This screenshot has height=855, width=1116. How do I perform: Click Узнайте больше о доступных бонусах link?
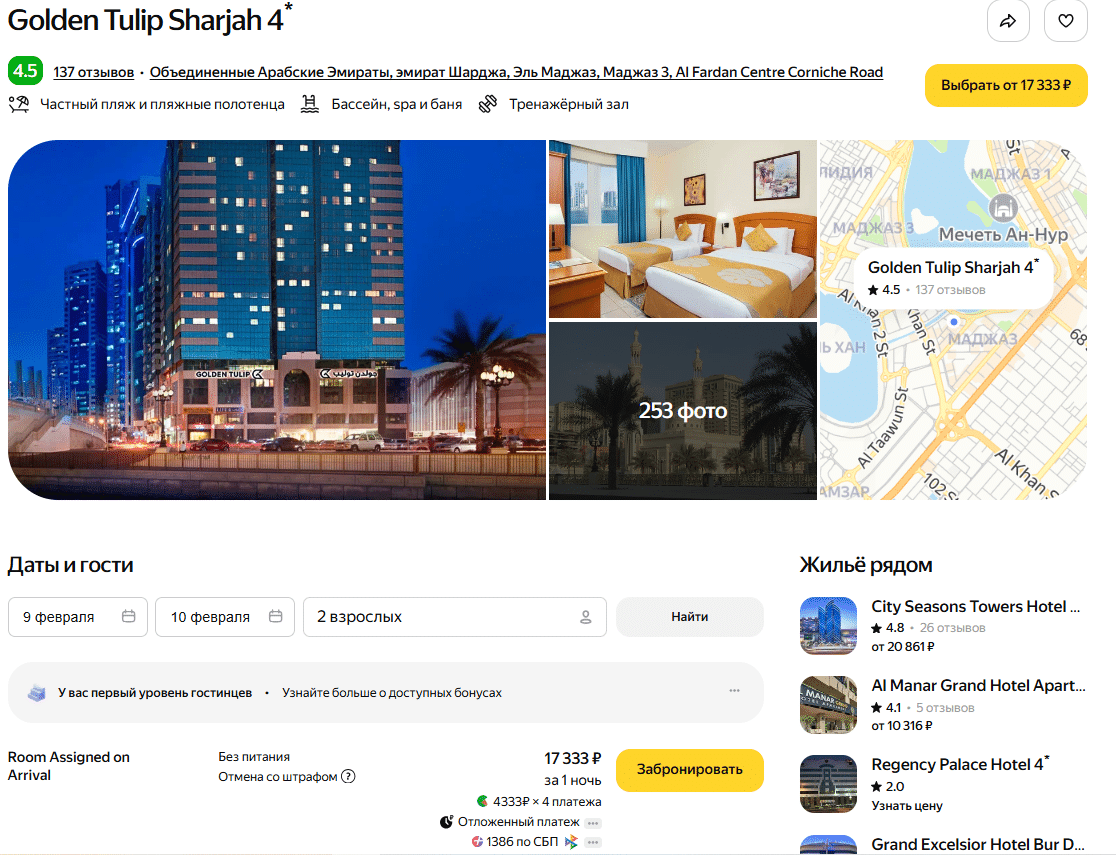click(391, 693)
